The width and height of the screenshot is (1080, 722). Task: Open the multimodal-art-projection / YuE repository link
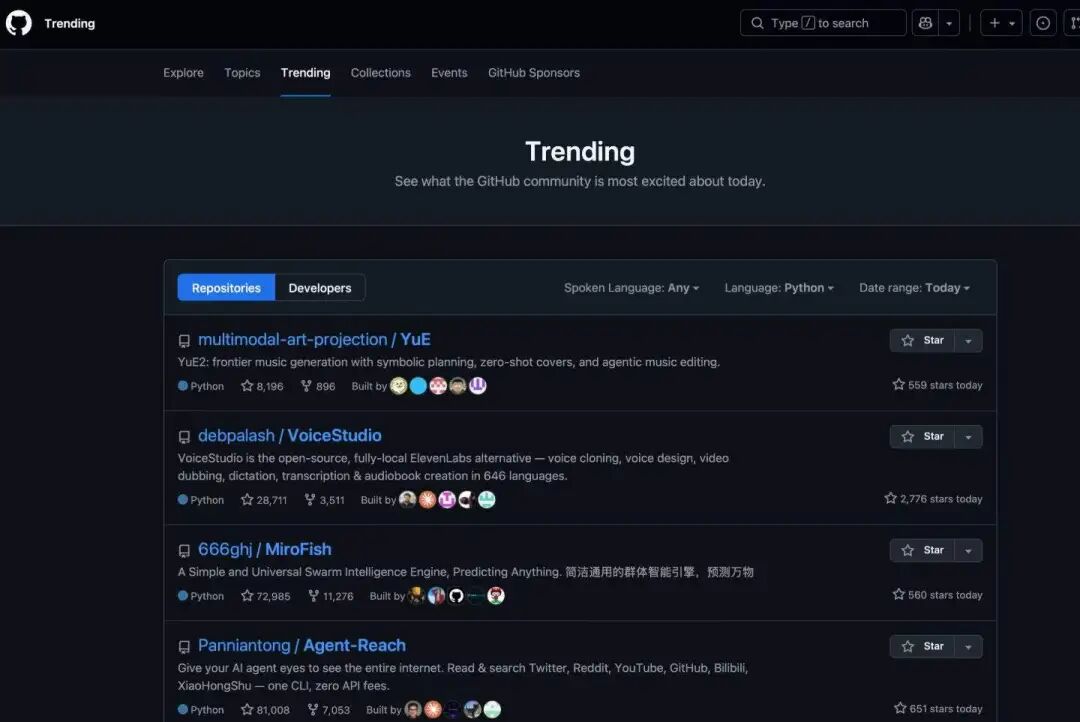314,340
